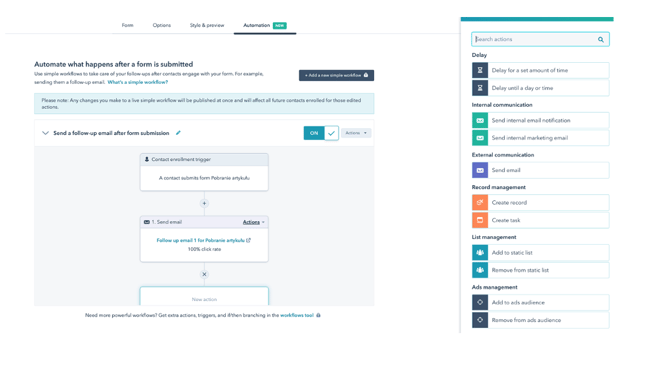
Task: Click the purple Send email icon
Action: [480, 170]
